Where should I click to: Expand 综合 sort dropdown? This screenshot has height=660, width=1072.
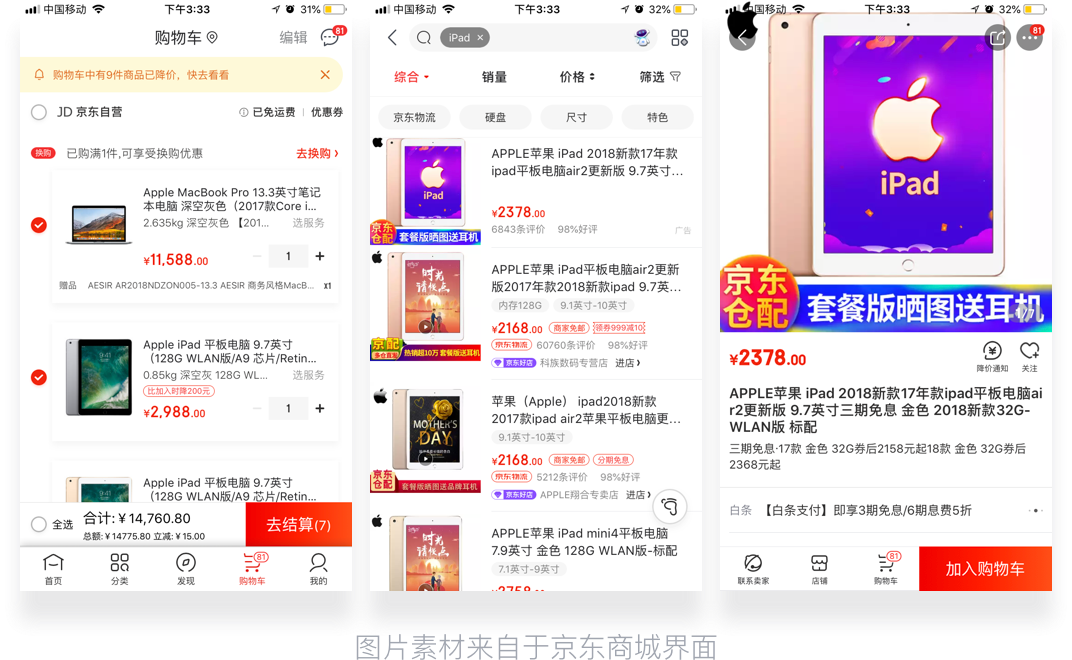click(412, 77)
